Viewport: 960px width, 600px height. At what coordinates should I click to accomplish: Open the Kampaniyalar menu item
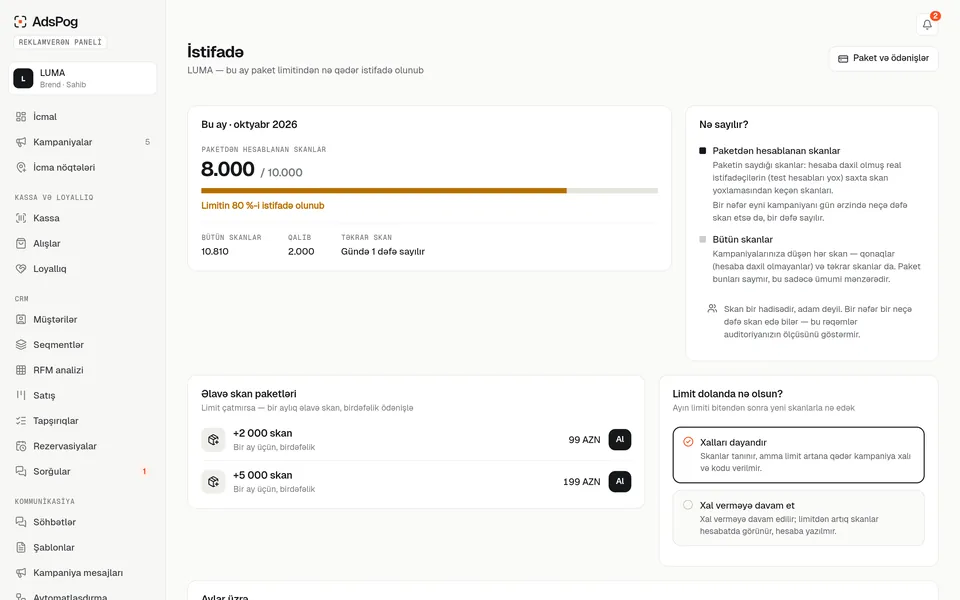(83, 142)
